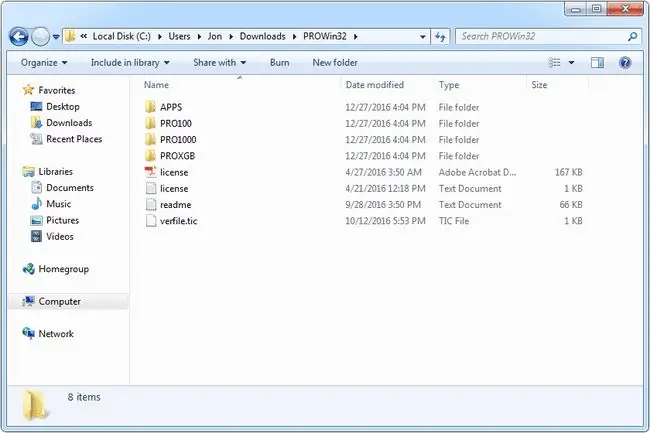Click the large folder icon in details pane
The width and height of the screenshot is (650, 433).
(x=35, y=406)
